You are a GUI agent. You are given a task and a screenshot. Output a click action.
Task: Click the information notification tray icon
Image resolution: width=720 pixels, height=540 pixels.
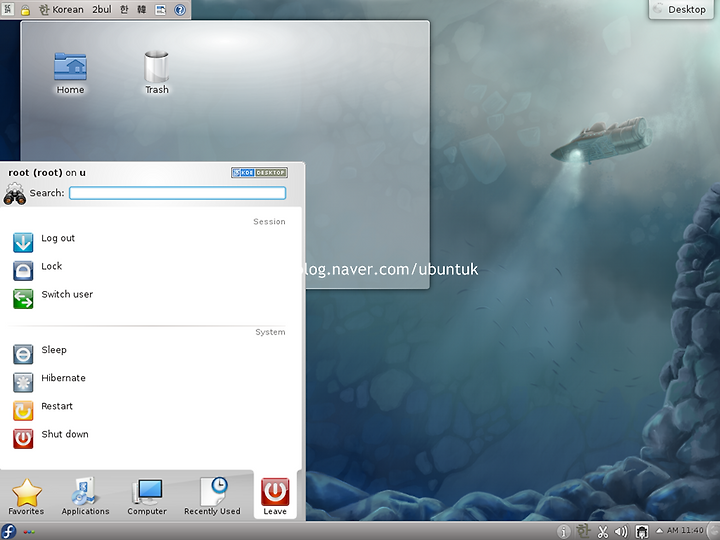(x=564, y=531)
